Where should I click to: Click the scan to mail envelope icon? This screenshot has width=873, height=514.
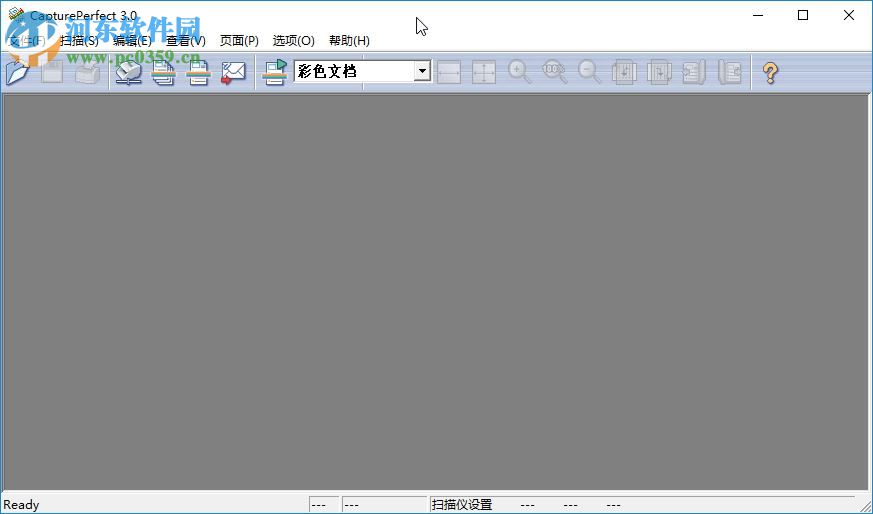click(233, 72)
